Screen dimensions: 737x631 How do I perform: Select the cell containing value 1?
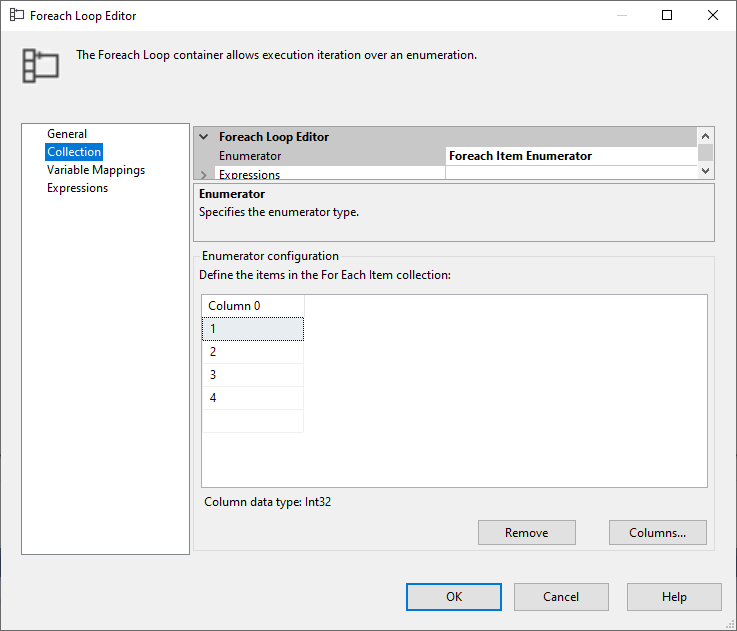pyautogui.click(x=252, y=329)
